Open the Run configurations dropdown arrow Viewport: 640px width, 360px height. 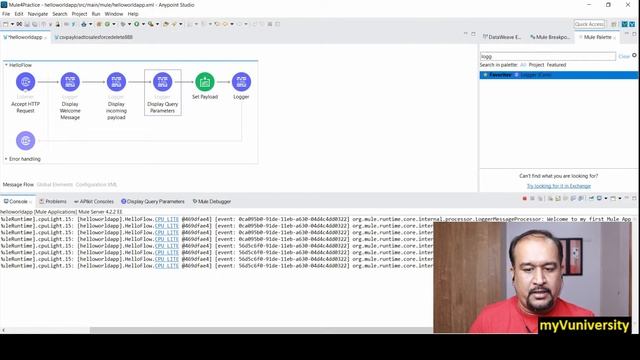(x=143, y=24)
